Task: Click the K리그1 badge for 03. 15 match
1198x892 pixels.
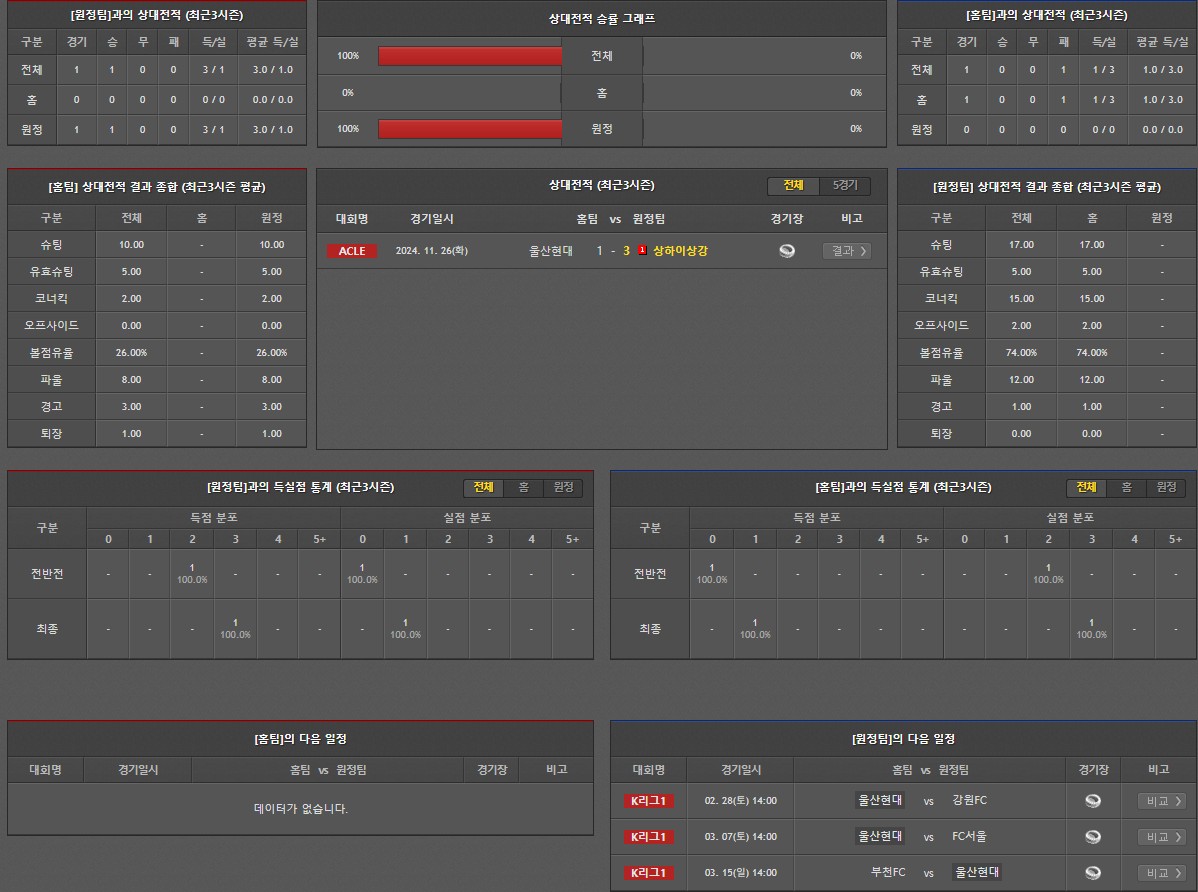Action: (649, 873)
